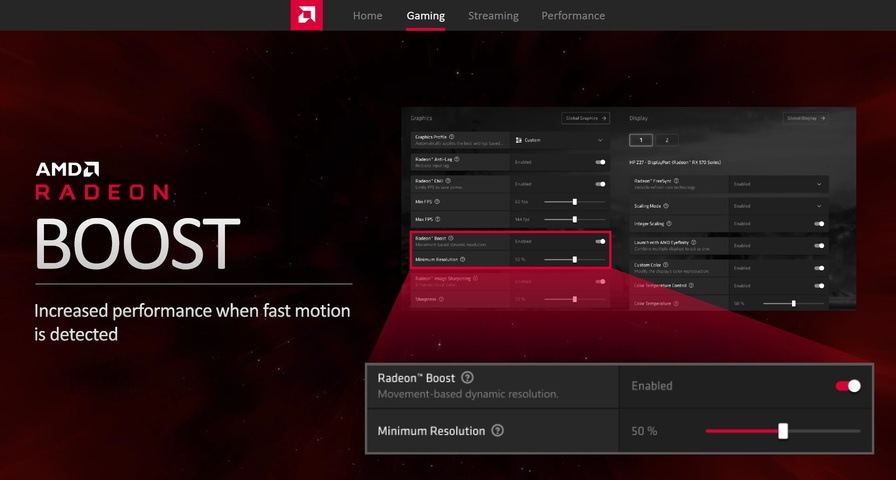Screen dimensions: 896x480
Task: Toggle Integer Scaling switch
Action: tap(819, 224)
